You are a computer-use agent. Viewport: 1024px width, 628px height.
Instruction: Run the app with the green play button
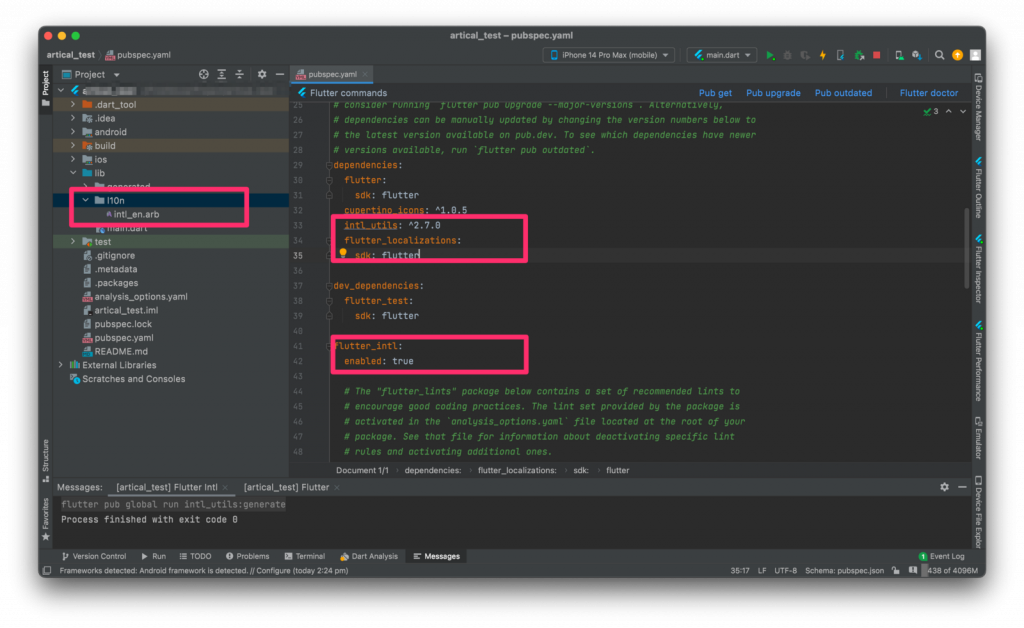coord(770,55)
